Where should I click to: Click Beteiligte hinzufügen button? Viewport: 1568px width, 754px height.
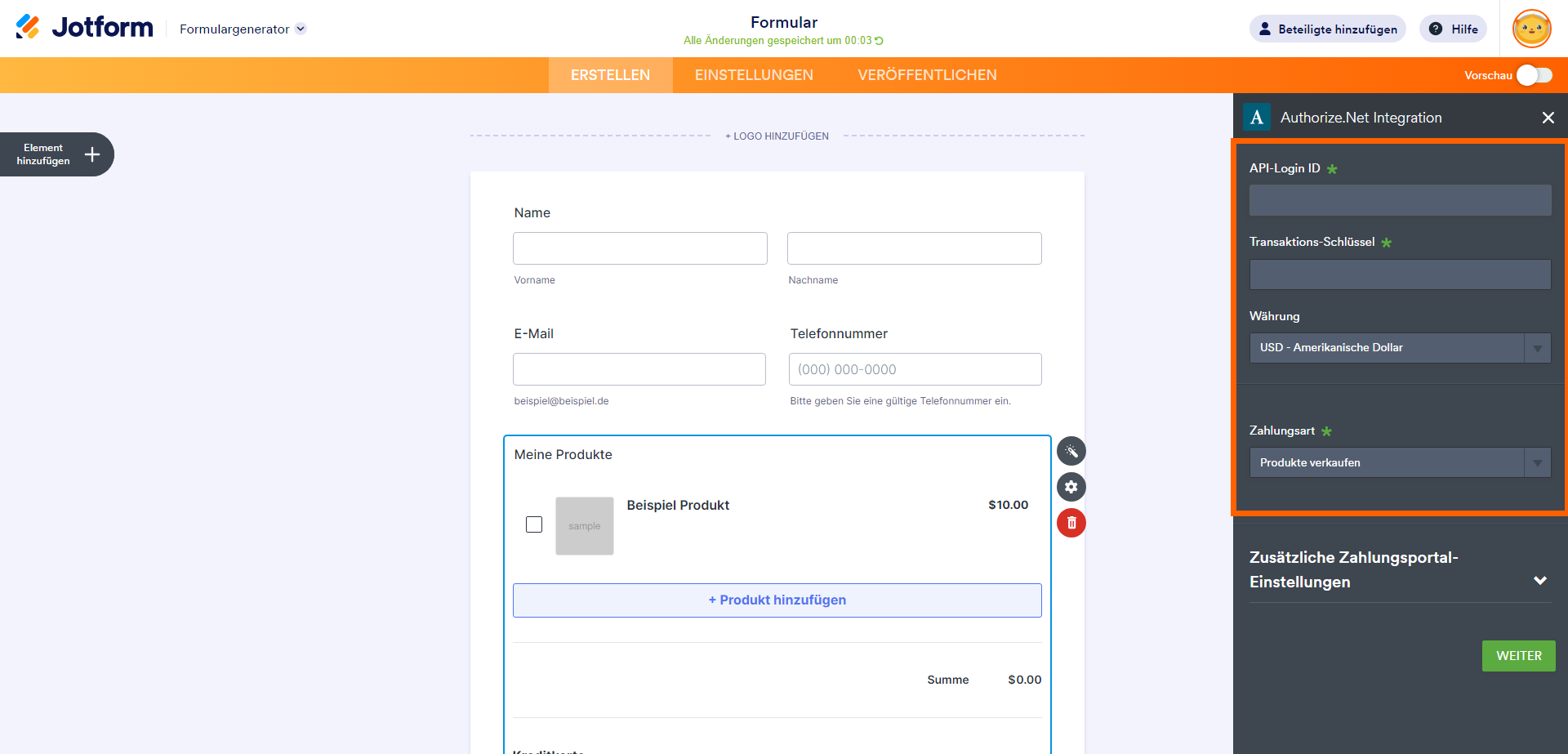1327,29
